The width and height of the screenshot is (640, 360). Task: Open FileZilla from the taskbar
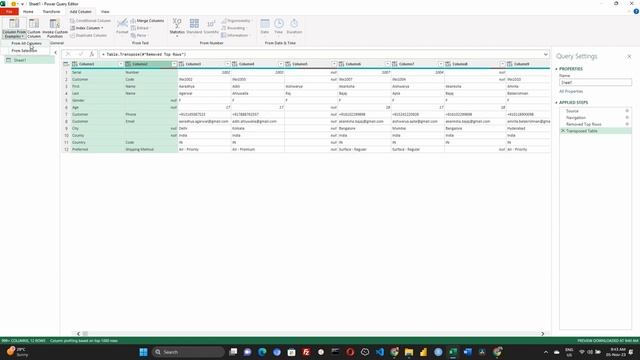[x=306, y=352]
